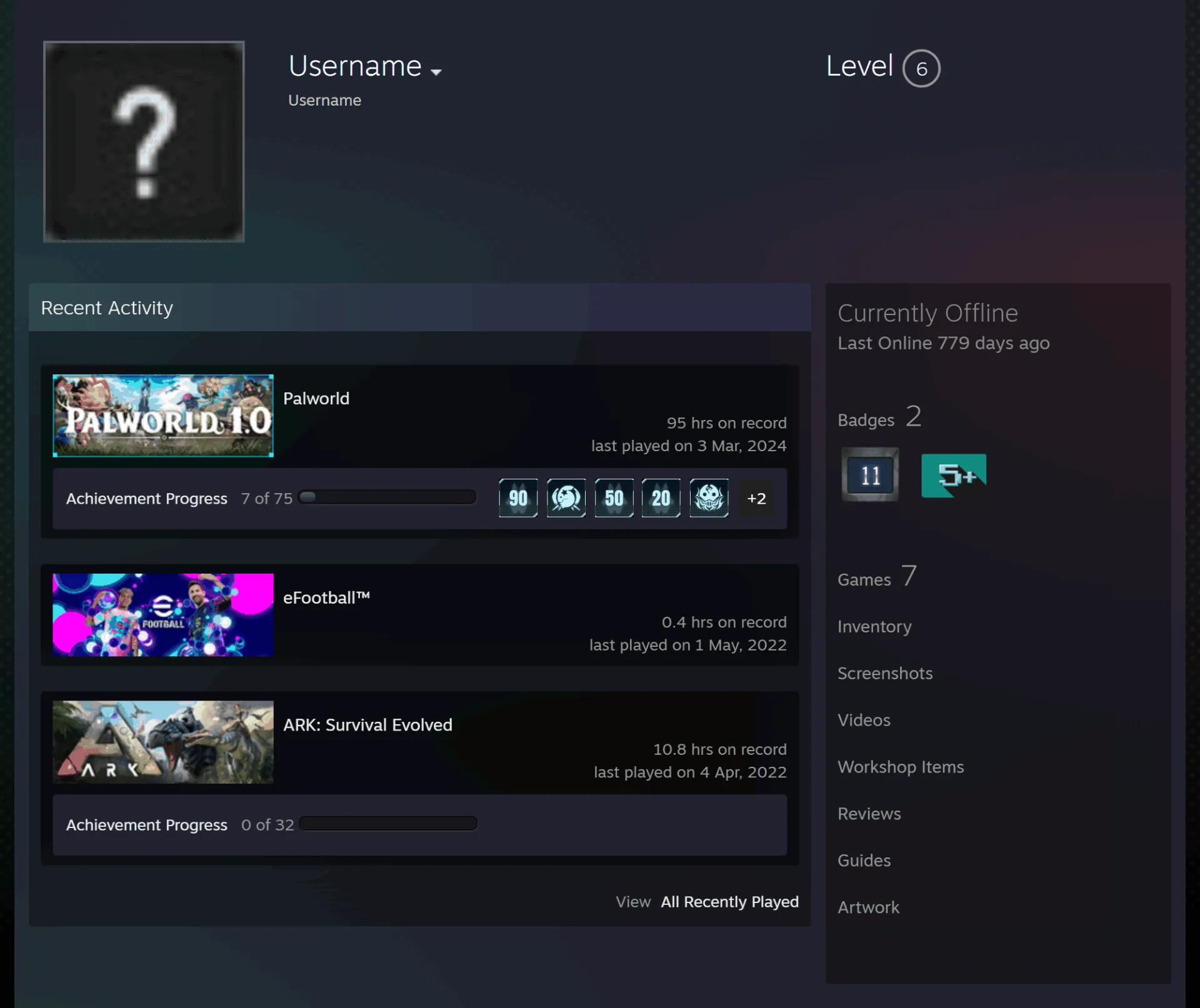Click the '20' Palworld achievement icon
Screen dimensions: 1200x1008
tap(661, 498)
